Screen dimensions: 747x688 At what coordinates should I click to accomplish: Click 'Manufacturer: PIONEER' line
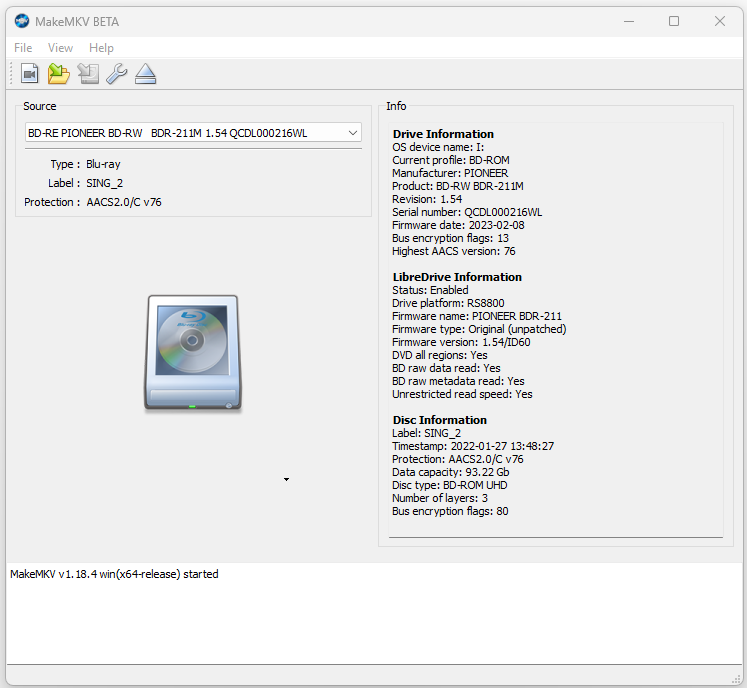pos(450,173)
